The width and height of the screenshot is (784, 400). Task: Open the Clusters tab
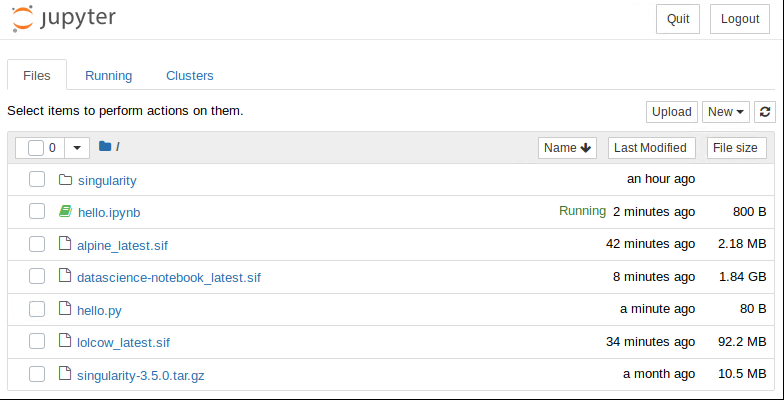[x=190, y=76]
